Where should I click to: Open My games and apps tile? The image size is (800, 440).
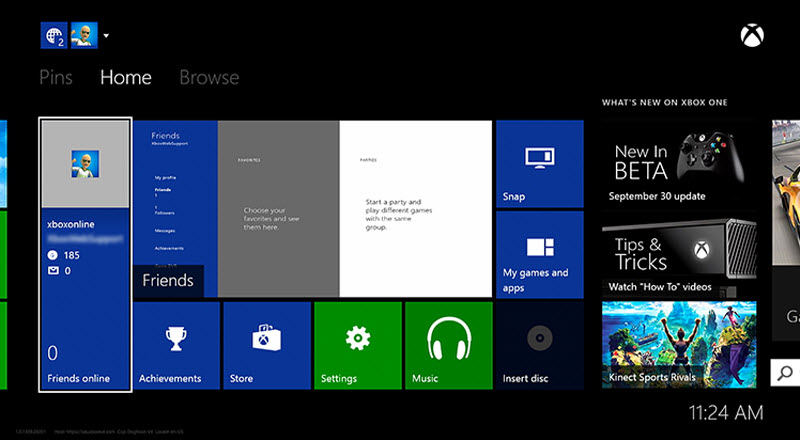click(539, 254)
